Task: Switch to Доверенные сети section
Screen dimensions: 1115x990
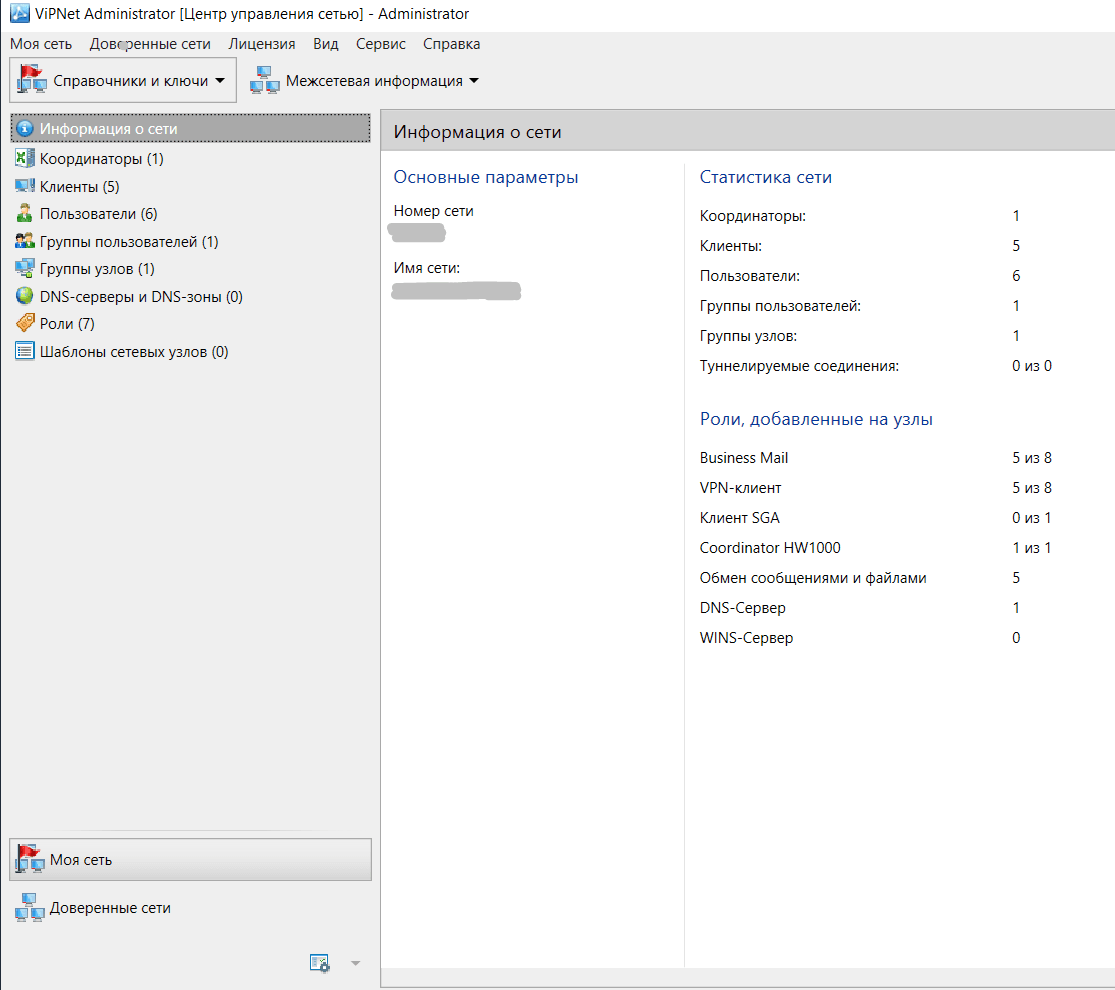Action: [110, 908]
